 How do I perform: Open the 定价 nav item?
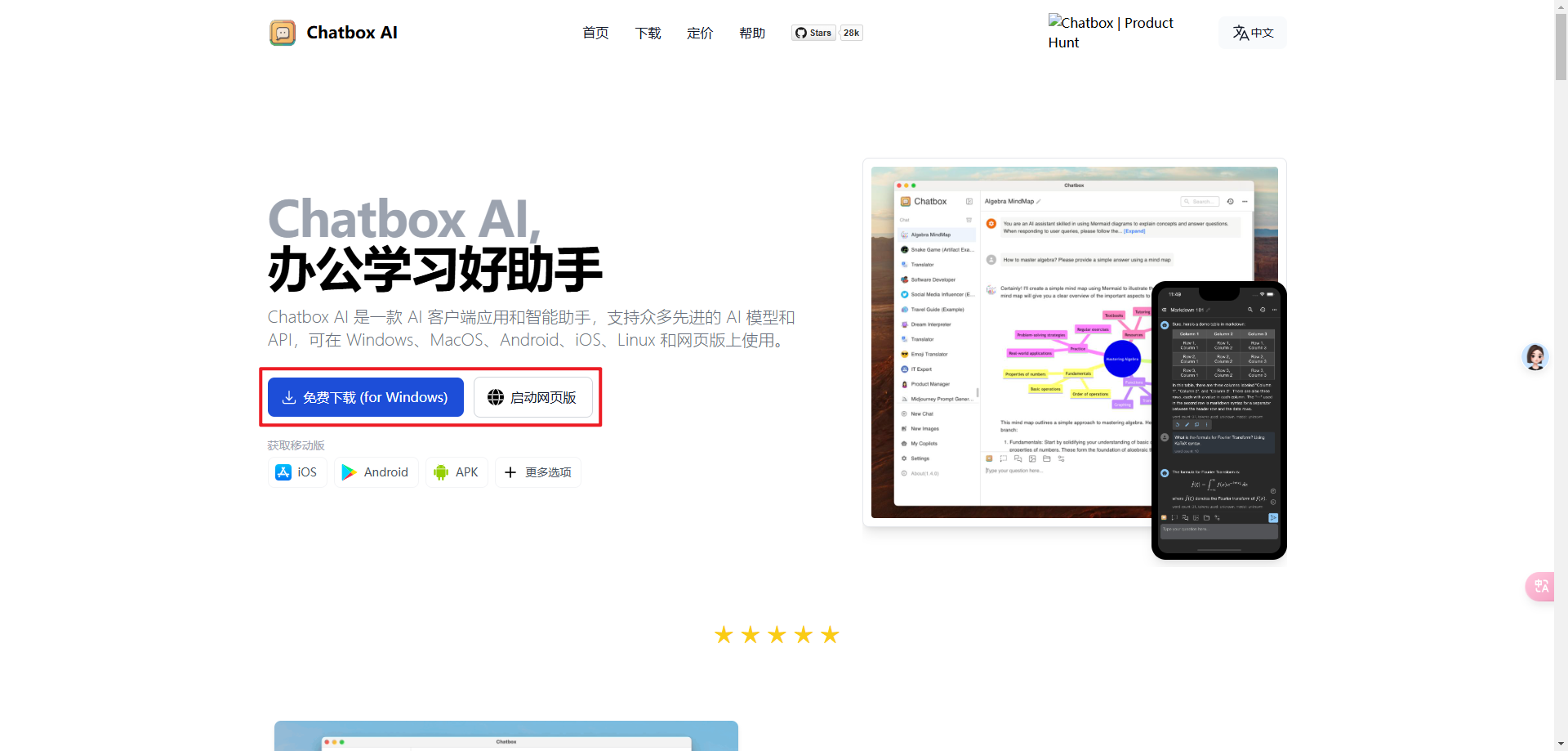click(x=700, y=33)
